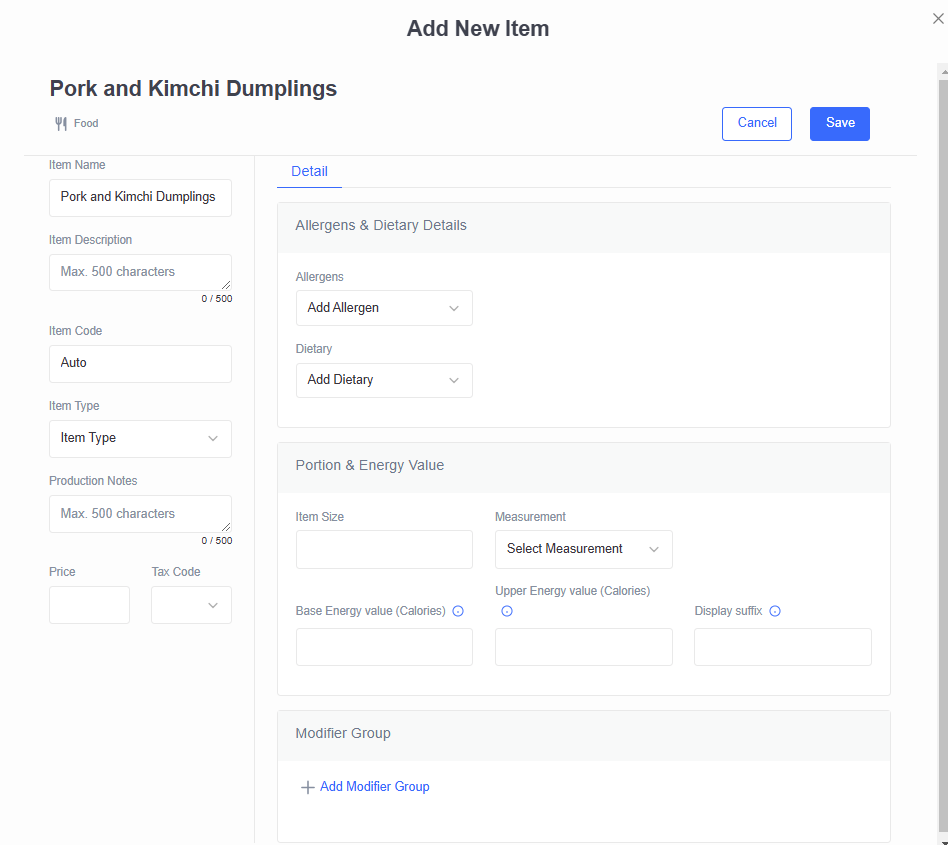Click the Add New Item title text
The width and height of the screenshot is (948, 845).
478,28
